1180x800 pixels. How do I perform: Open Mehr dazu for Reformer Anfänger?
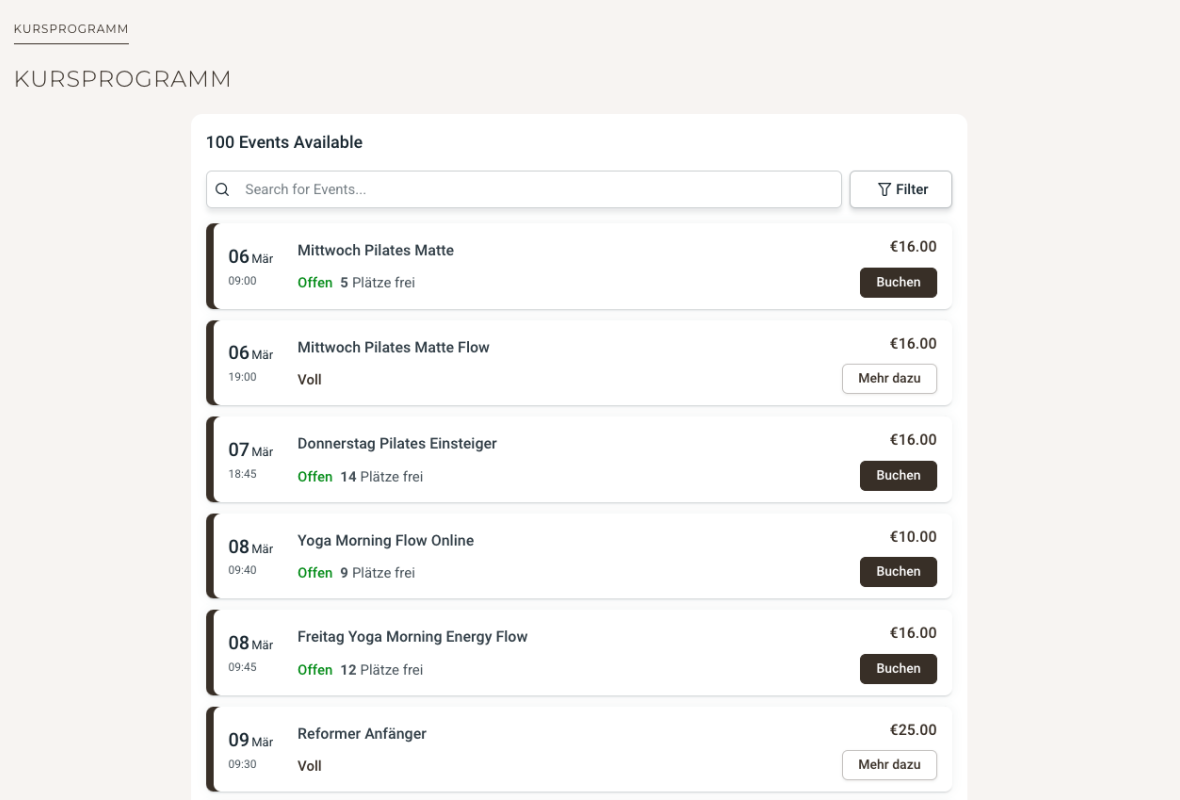[889, 765]
